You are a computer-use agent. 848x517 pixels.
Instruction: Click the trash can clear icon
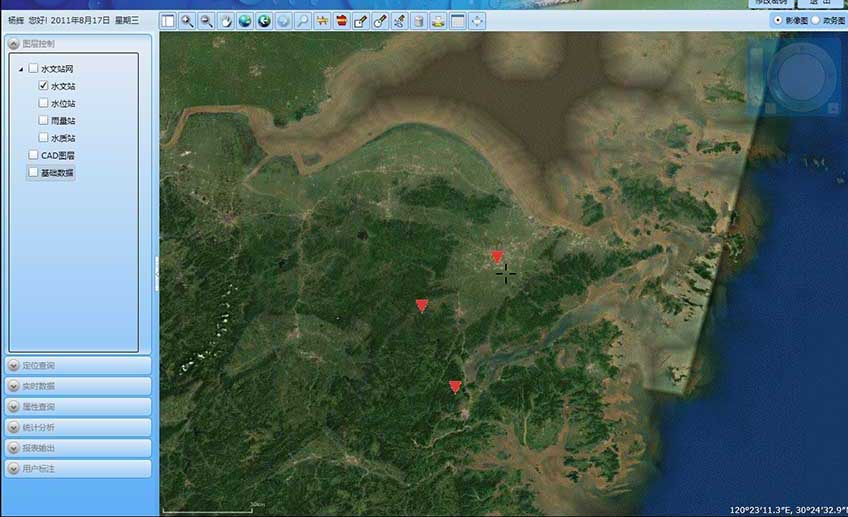[x=419, y=21]
